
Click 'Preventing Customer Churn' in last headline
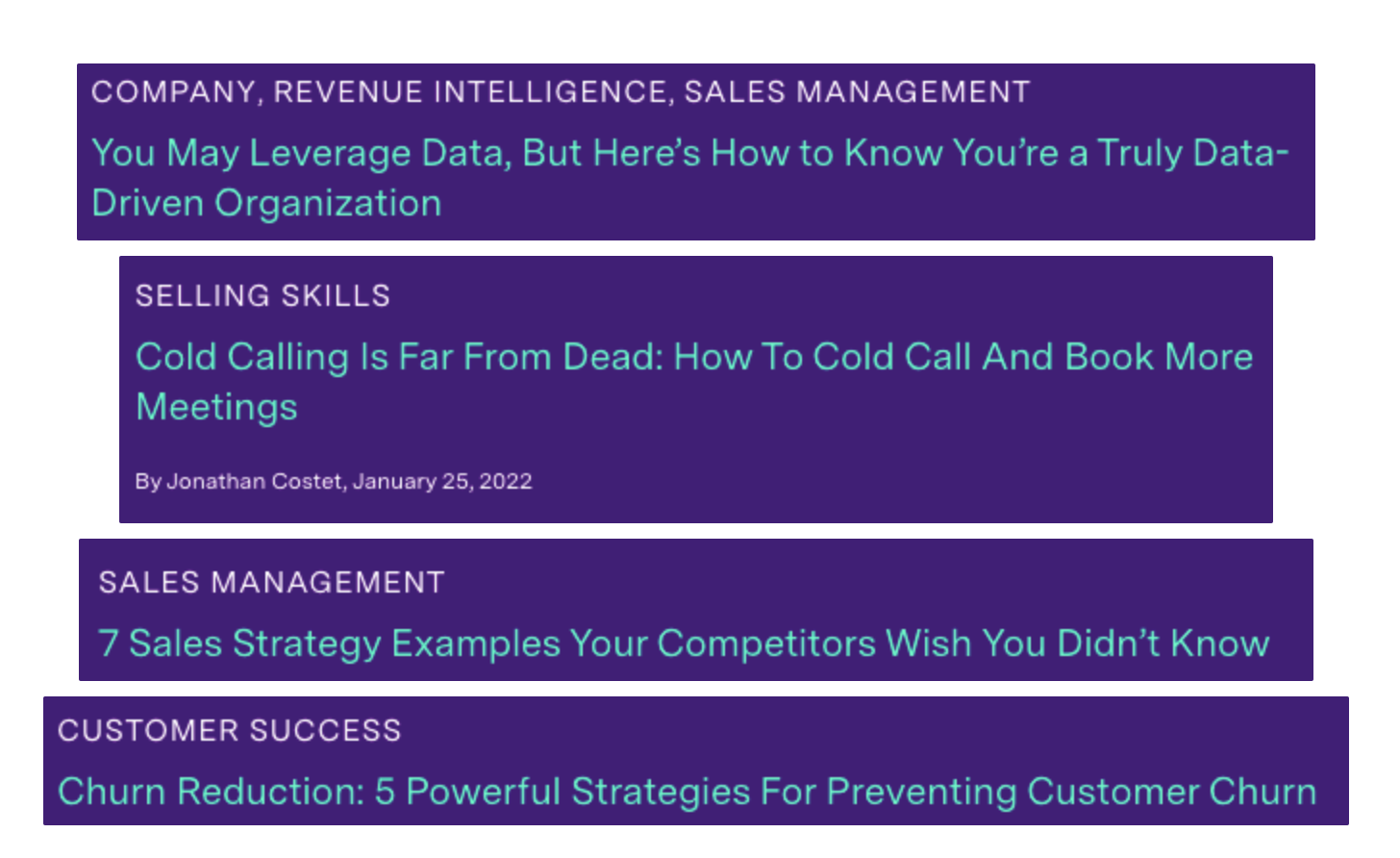click(1071, 793)
